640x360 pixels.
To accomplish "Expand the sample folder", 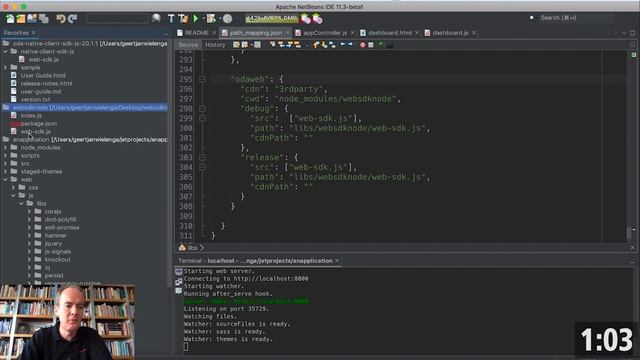I will pyautogui.click(x=5, y=67).
